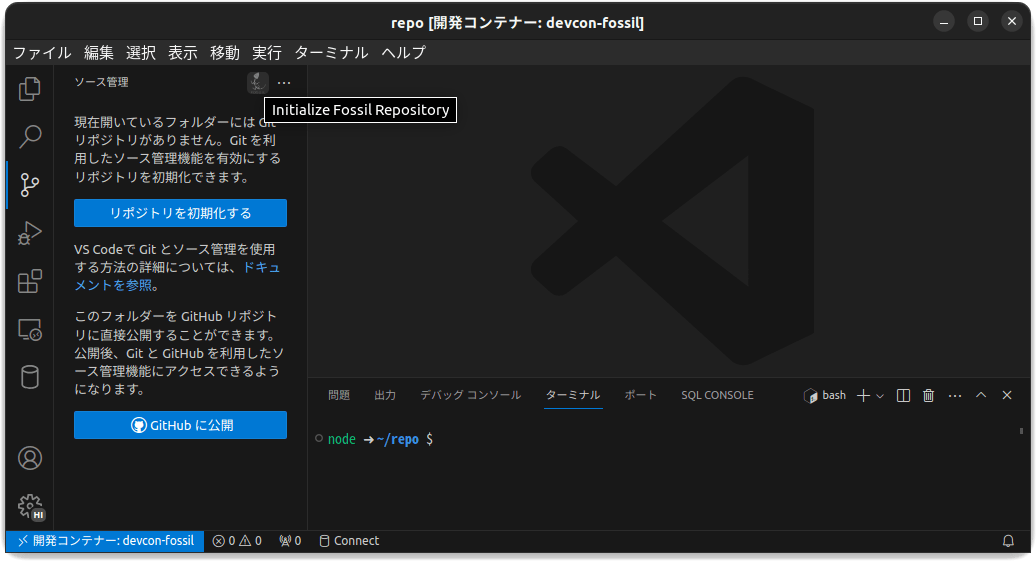Switch to the ポート panel tab

[640, 395]
